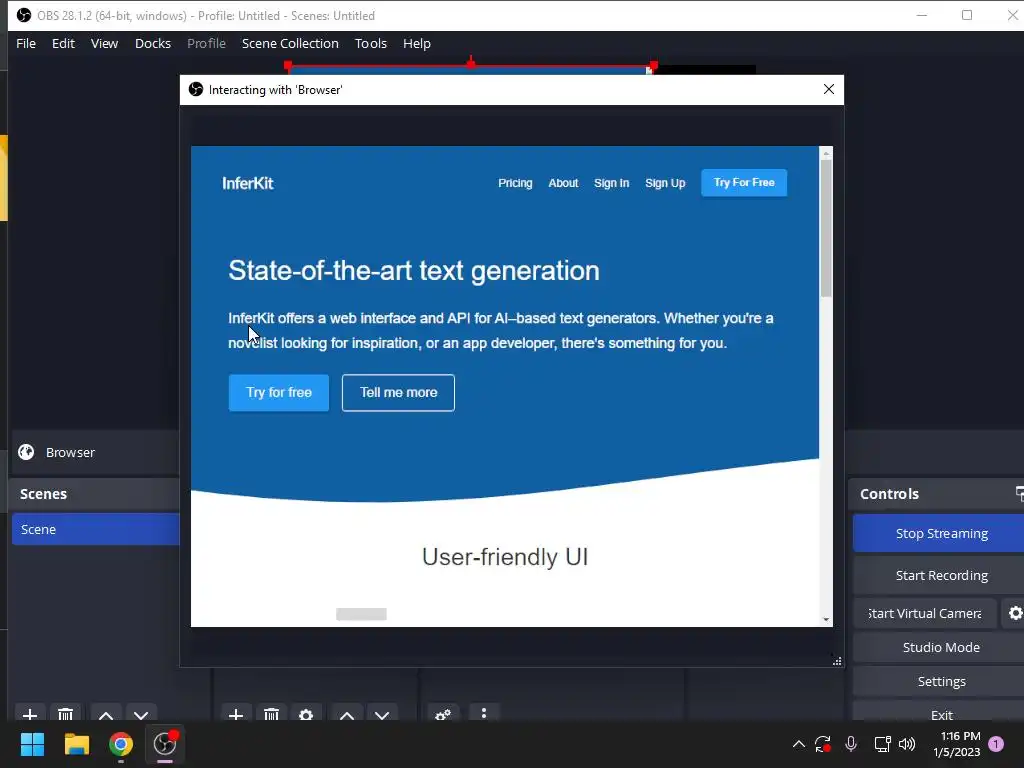Open Virtual Camera settings with the gear icon
Image resolution: width=1024 pixels, height=768 pixels.
click(x=1014, y=613)
